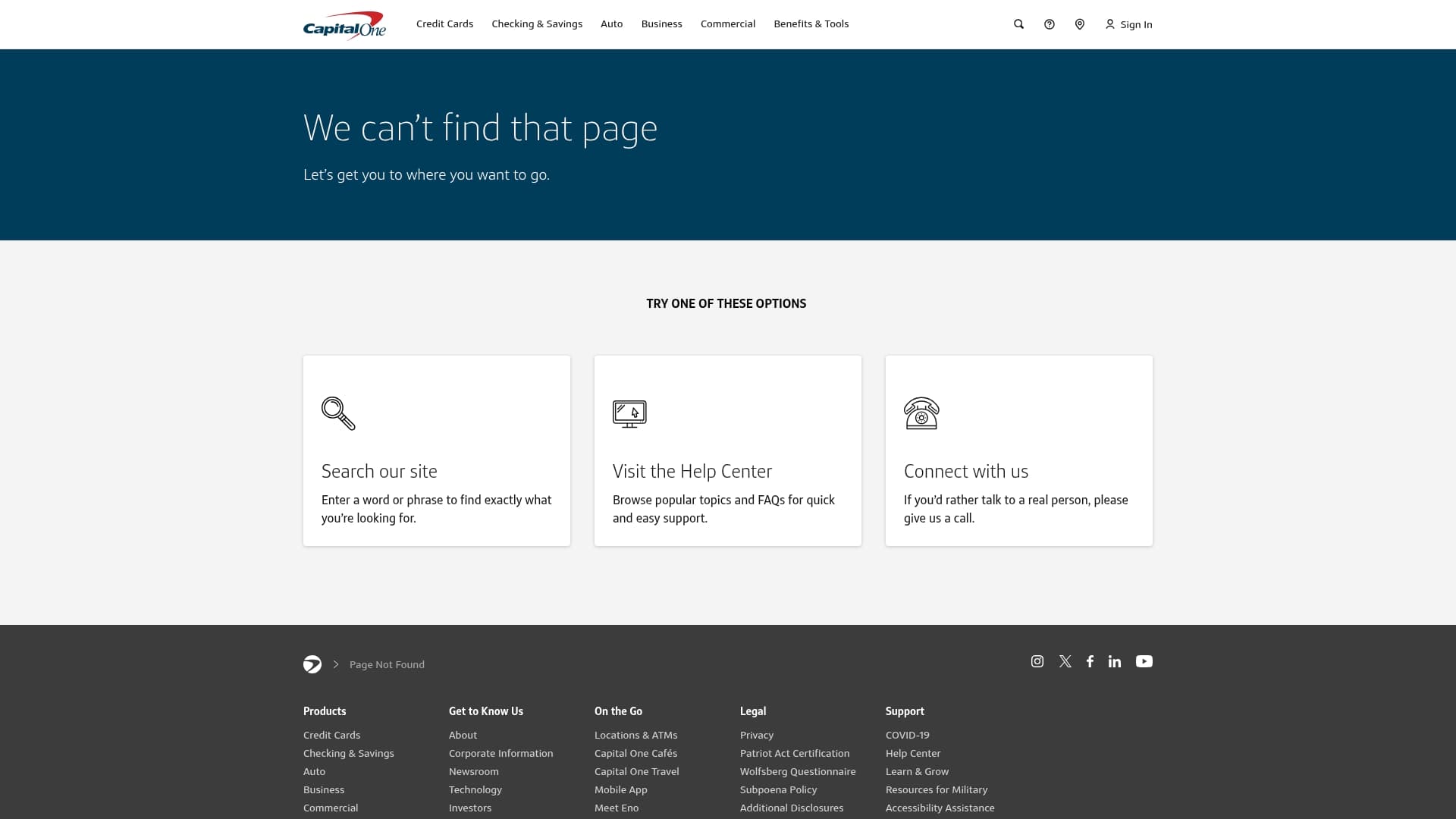The image size is (1456, 819).
Task: Open the Auto nav menu
Action: coord(611,24)
